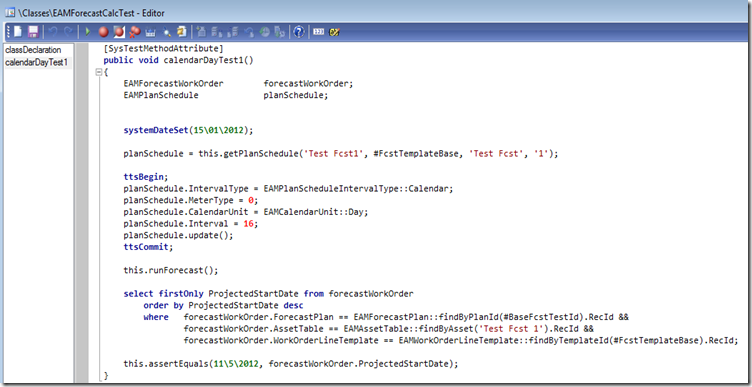Click the magnifier lookup icon
The width and height of the screenshot is (752, 387).
(166, 32)
